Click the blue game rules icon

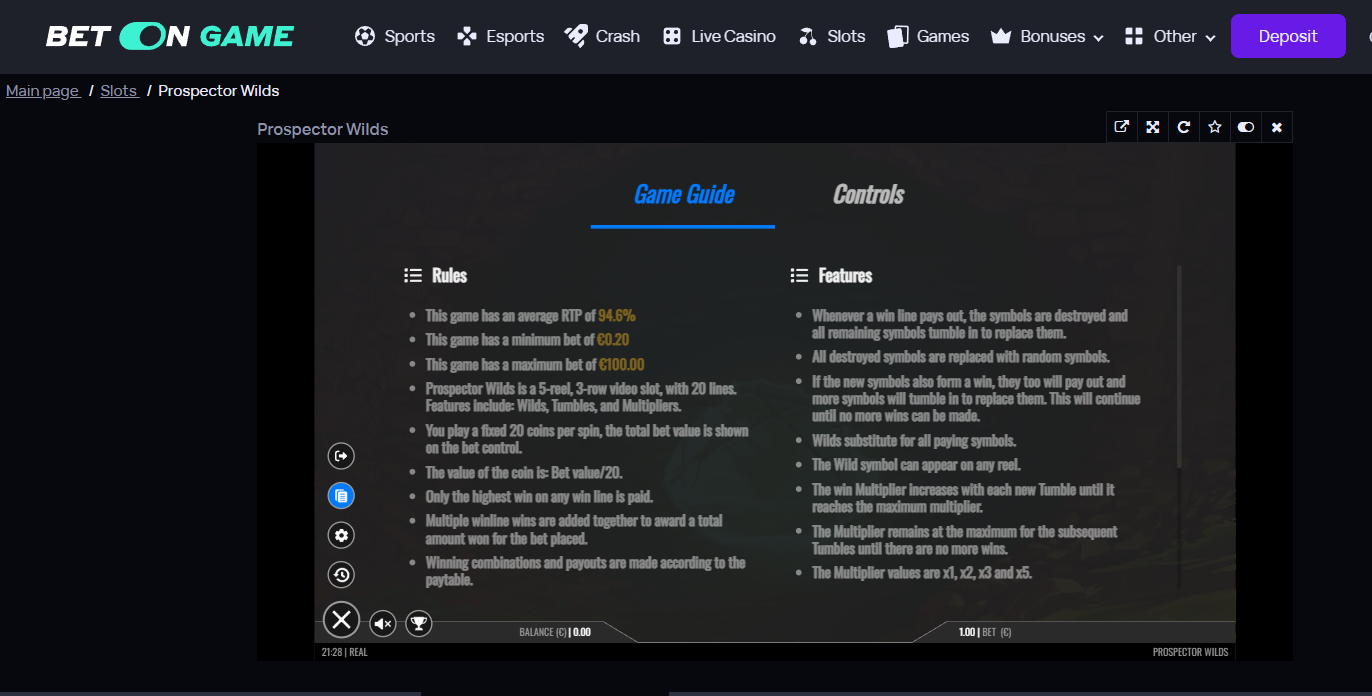pyautogui.click(x=341, y=495)
